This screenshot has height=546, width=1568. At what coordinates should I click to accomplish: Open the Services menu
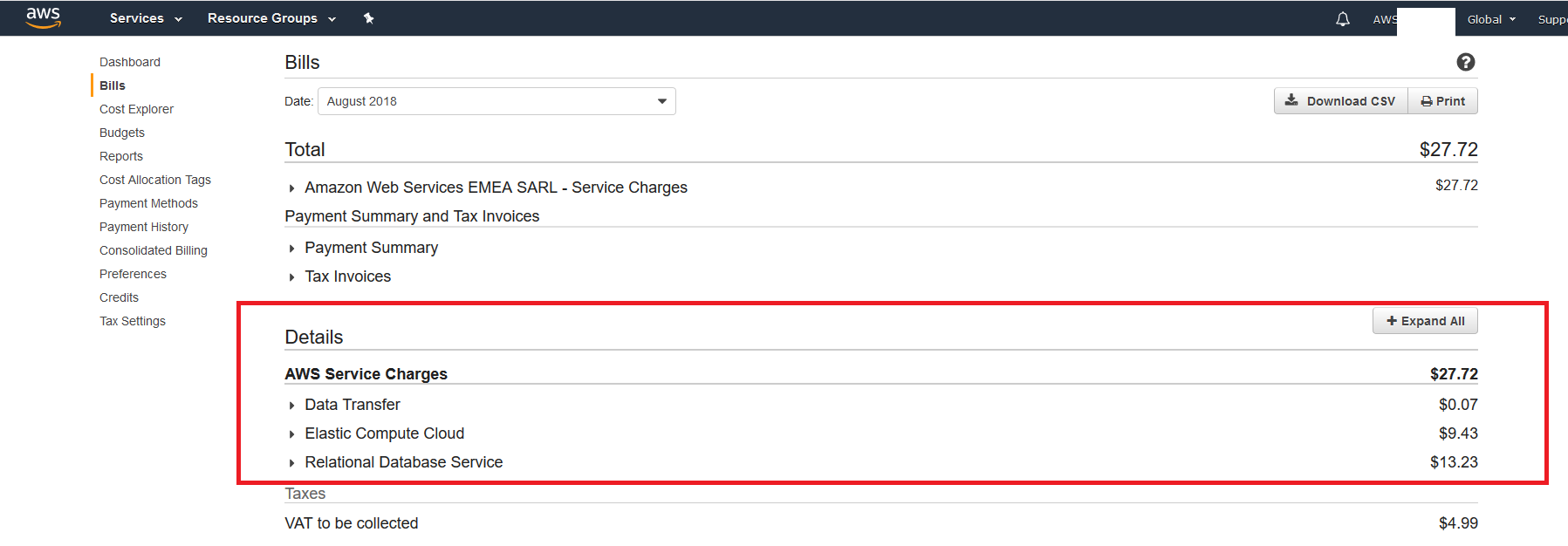(146, 18)
